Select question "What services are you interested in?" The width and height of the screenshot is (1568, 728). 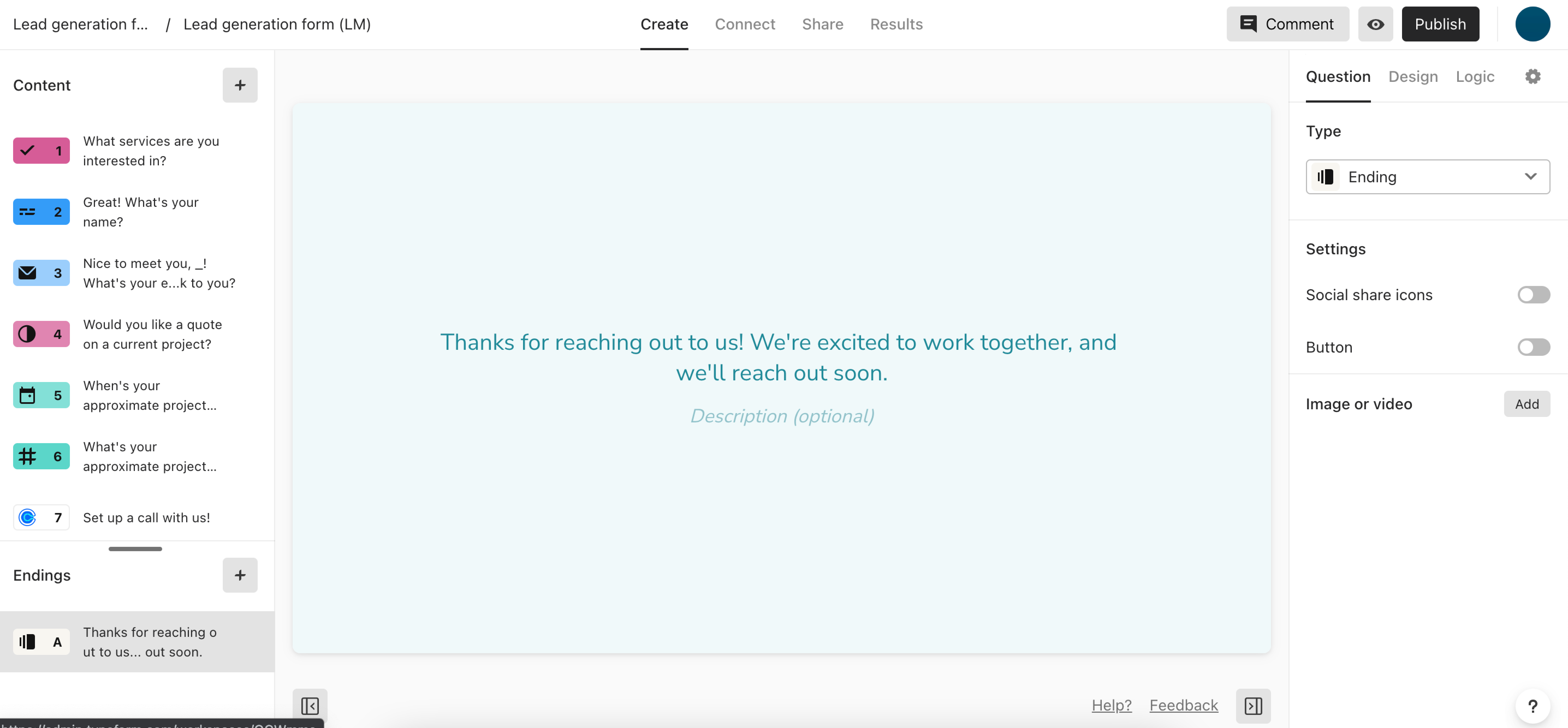pos(137,151)
